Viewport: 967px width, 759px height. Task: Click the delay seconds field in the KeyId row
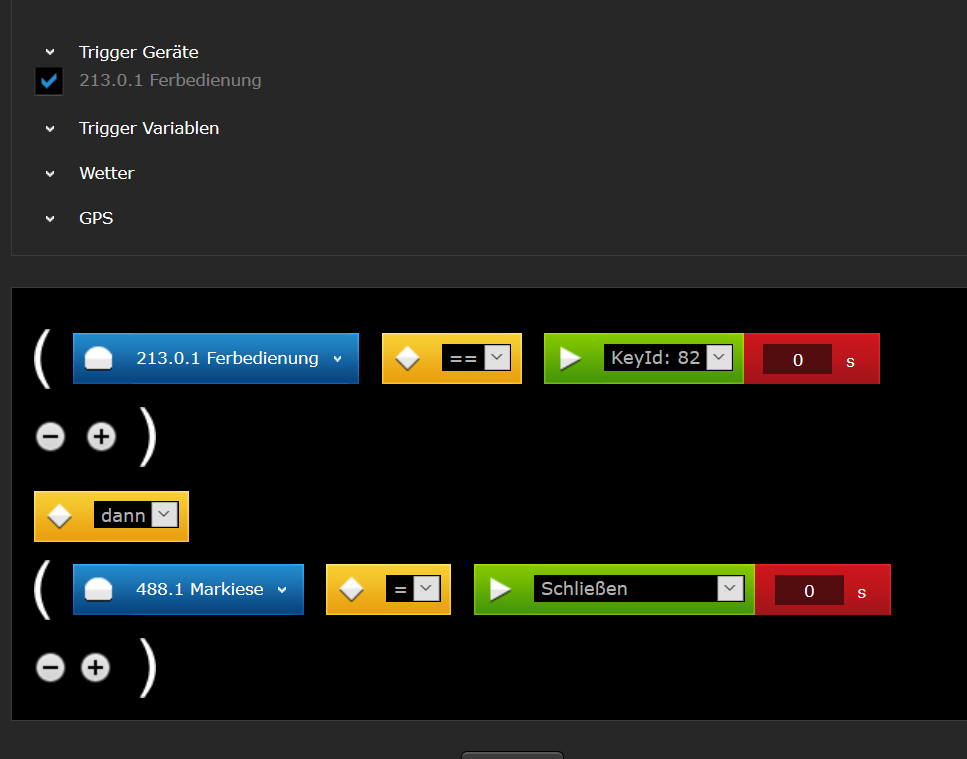point(797,360)
